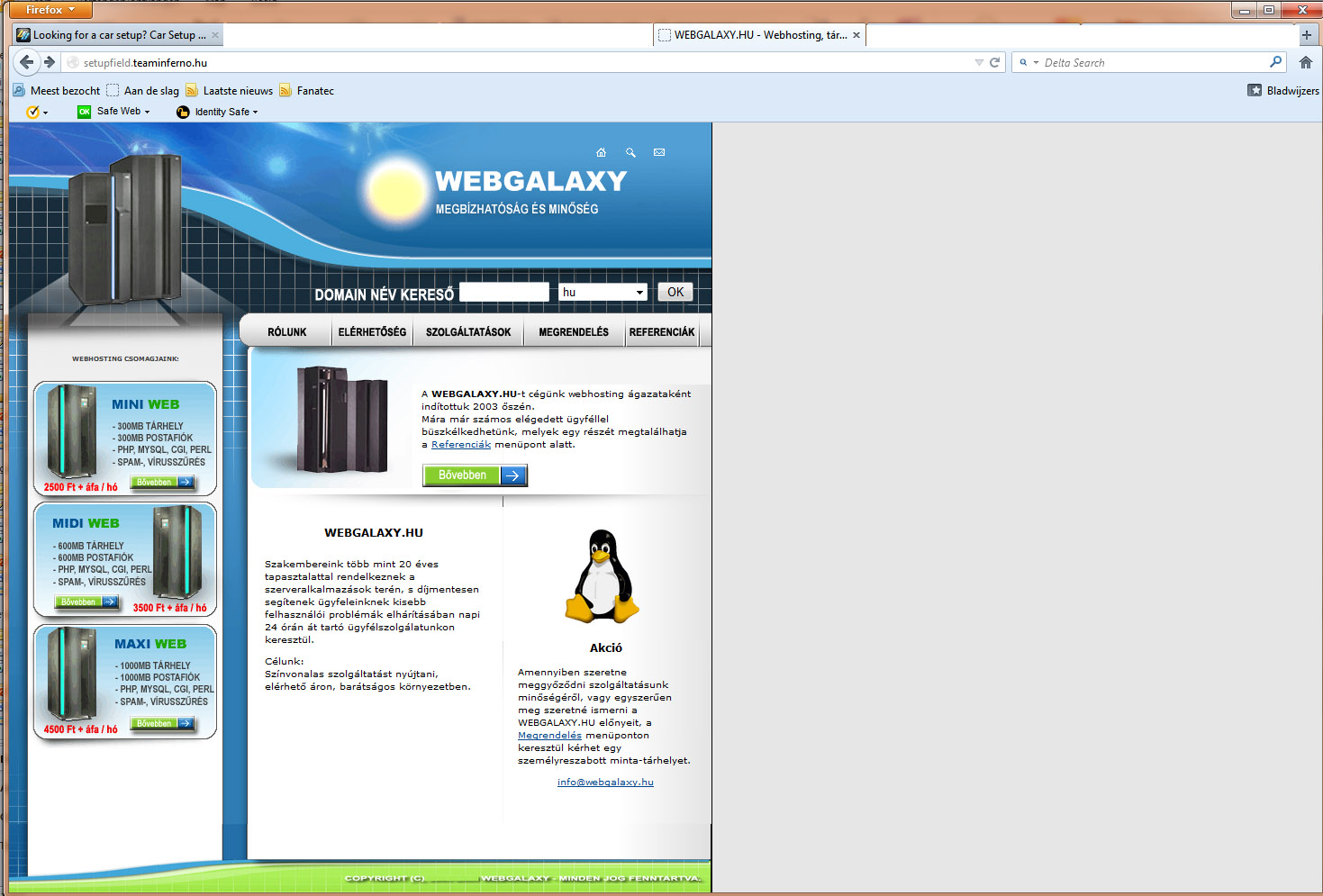
Task: Click the '2500 Ft + áfa / hó' price
Action: (80, 487)
